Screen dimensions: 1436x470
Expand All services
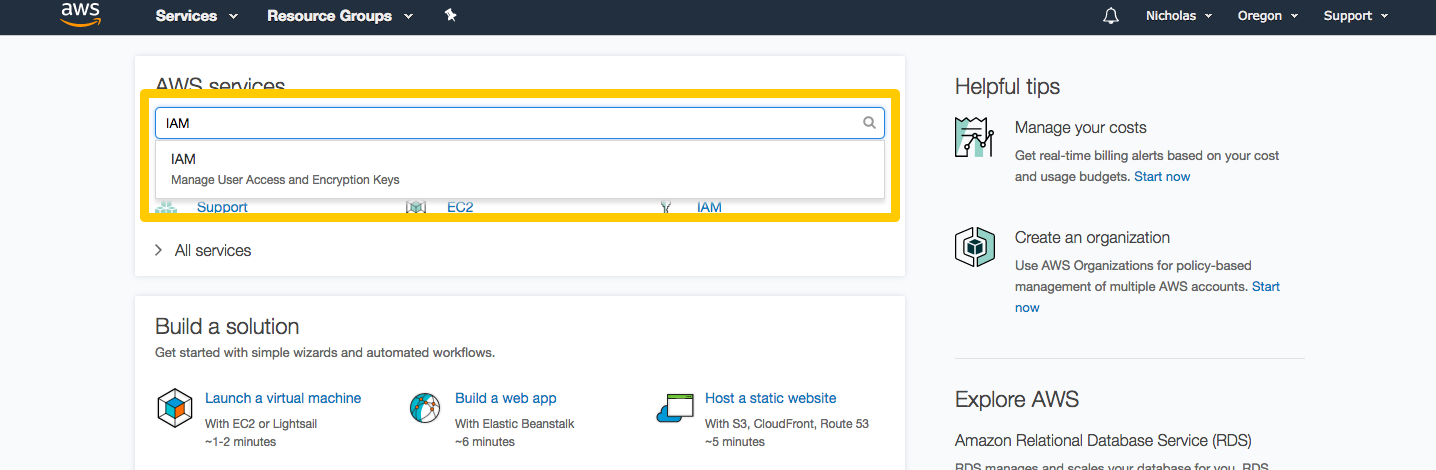pos(203,251)
